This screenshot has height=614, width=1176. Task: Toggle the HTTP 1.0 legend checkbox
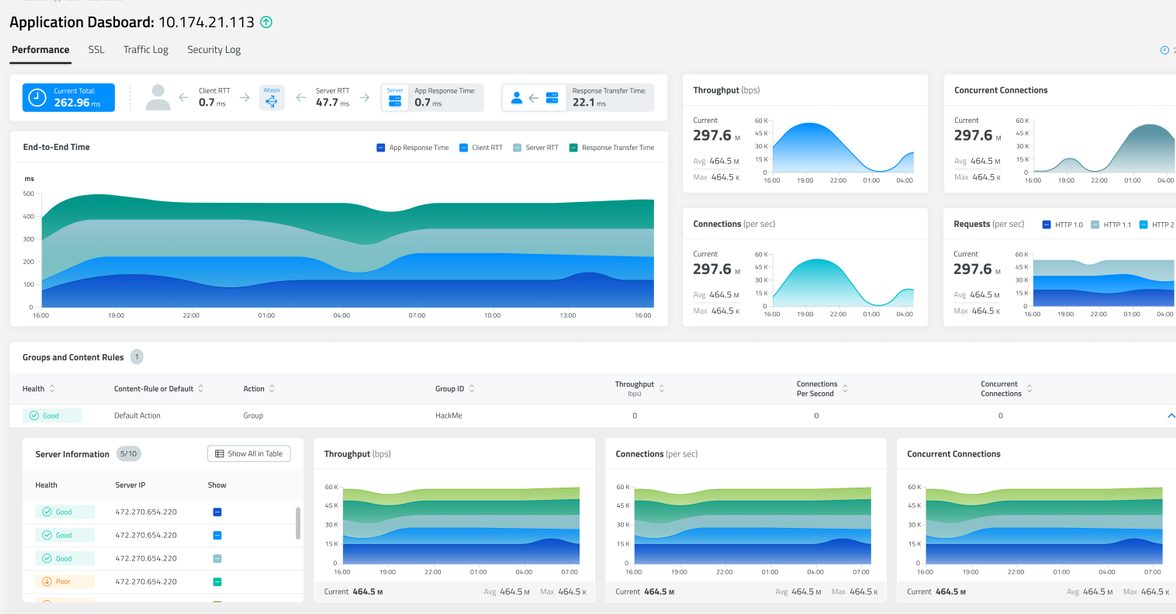pyautogui.click(x=1046, y=225)
